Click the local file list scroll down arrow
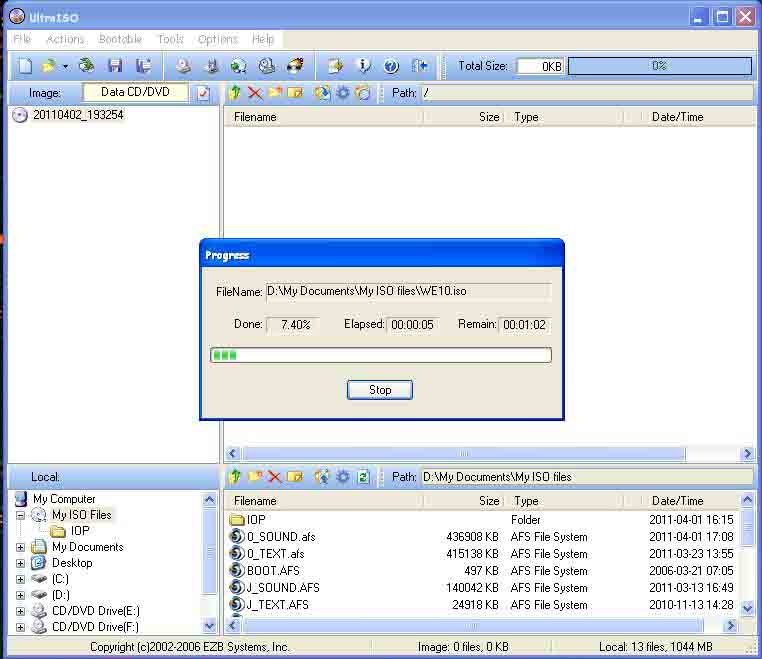 [747, 607]
